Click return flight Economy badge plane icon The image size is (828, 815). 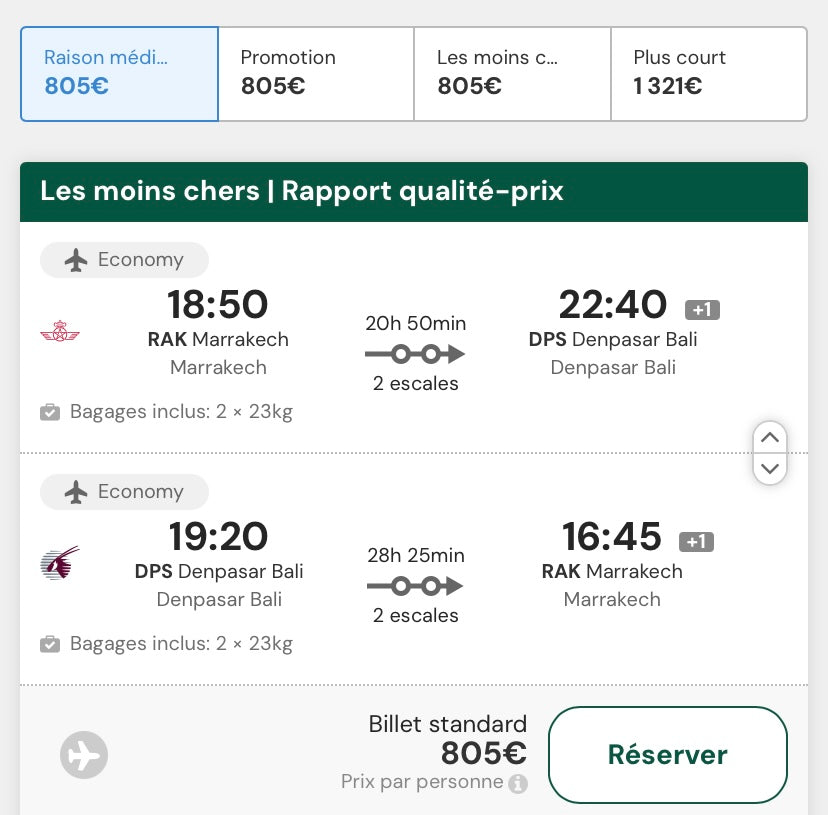coord(76,492)
